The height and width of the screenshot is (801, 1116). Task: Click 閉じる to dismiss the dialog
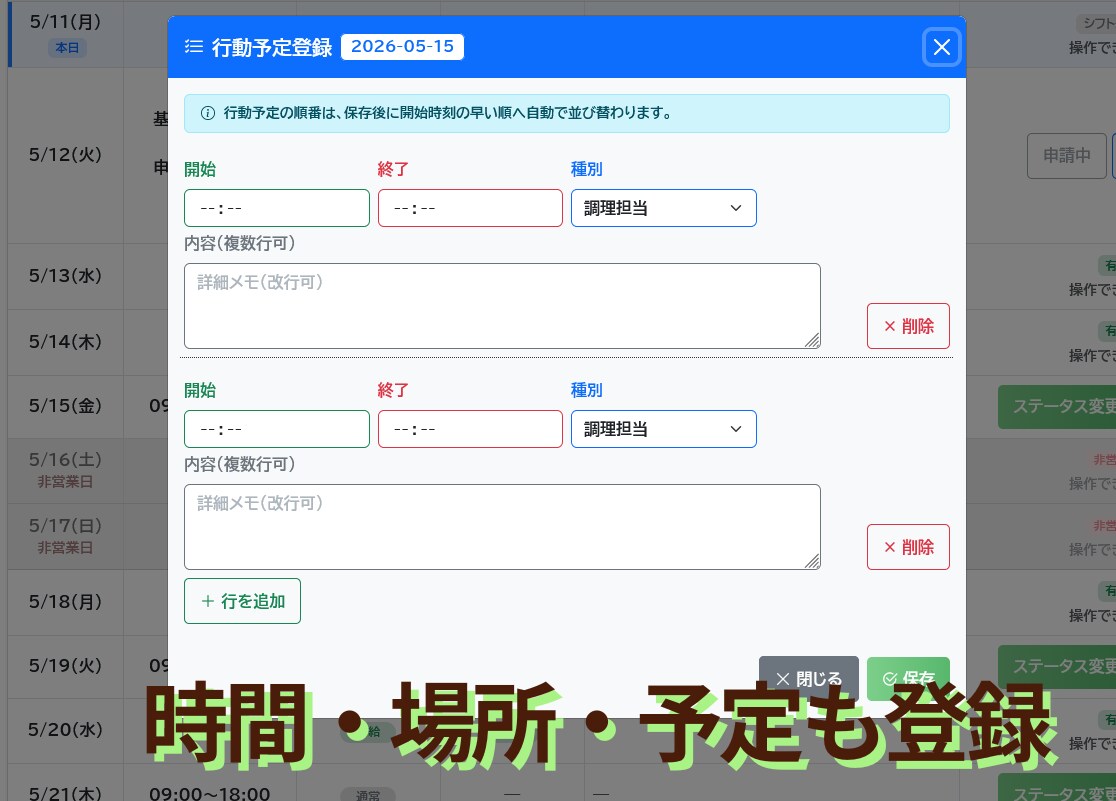[809, 679]
